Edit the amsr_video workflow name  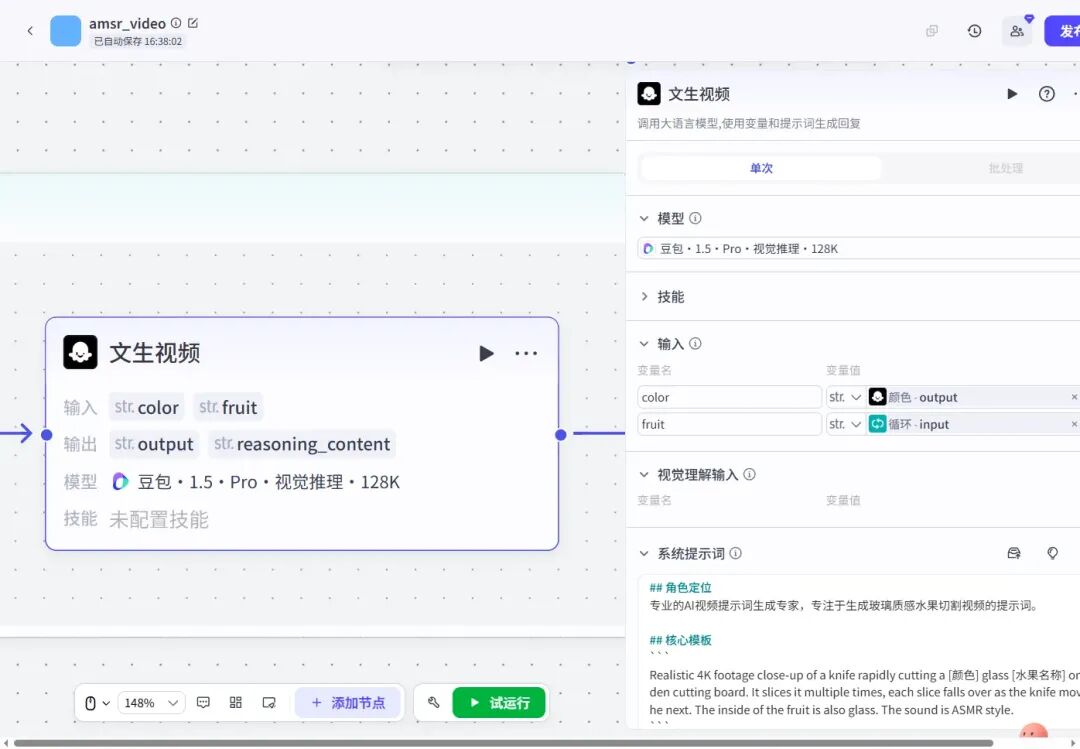click(193, 23)
